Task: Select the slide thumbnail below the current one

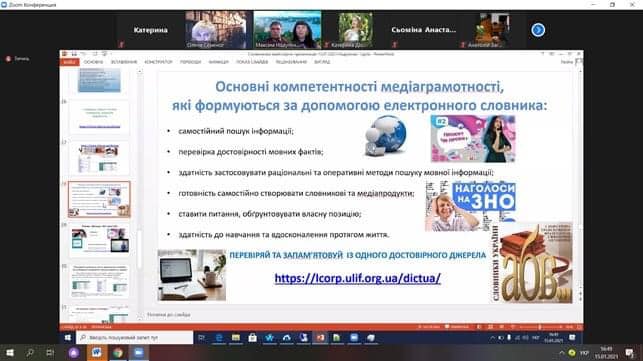Action: click(x=100, y=240)
